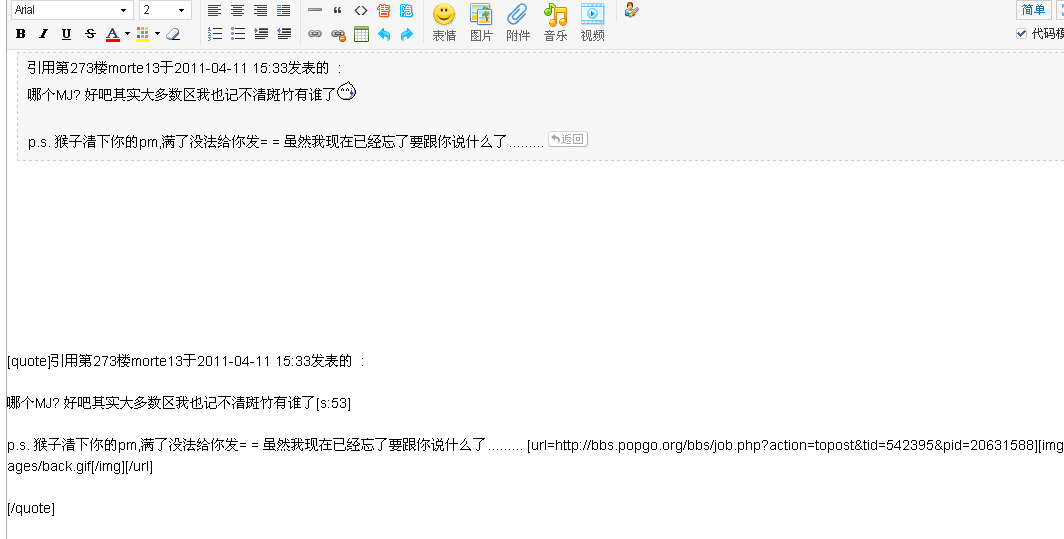Insert a numbered list
Screen dimensions: 1064x539
coord(215,34)
